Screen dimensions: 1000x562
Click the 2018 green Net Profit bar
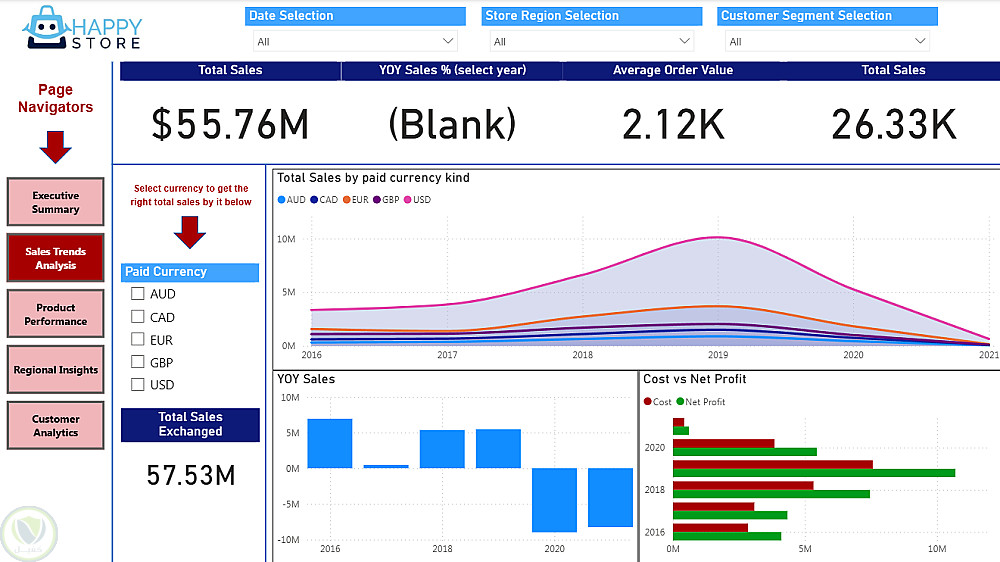click(x=771, y=494)
